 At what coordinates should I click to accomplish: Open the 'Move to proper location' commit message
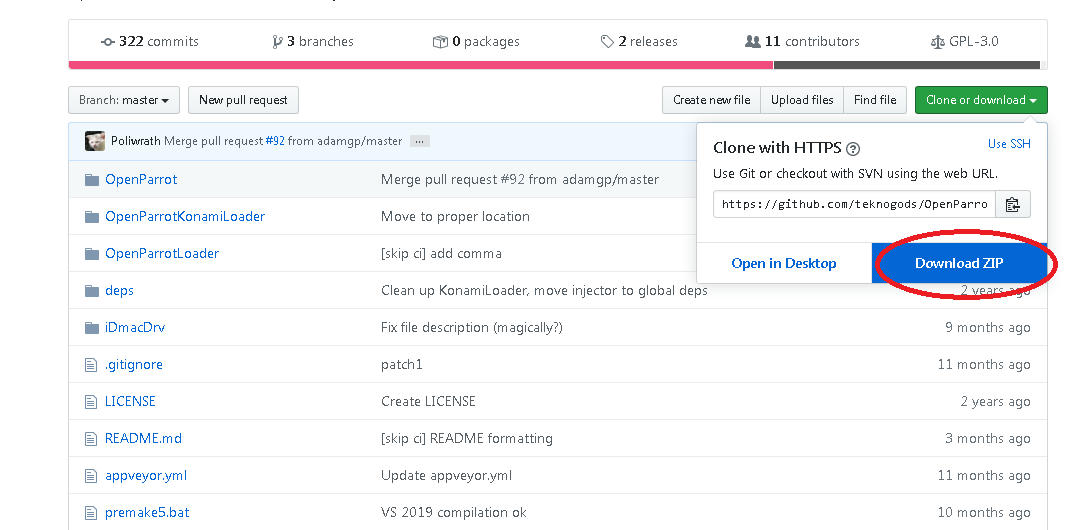[455, 216]
